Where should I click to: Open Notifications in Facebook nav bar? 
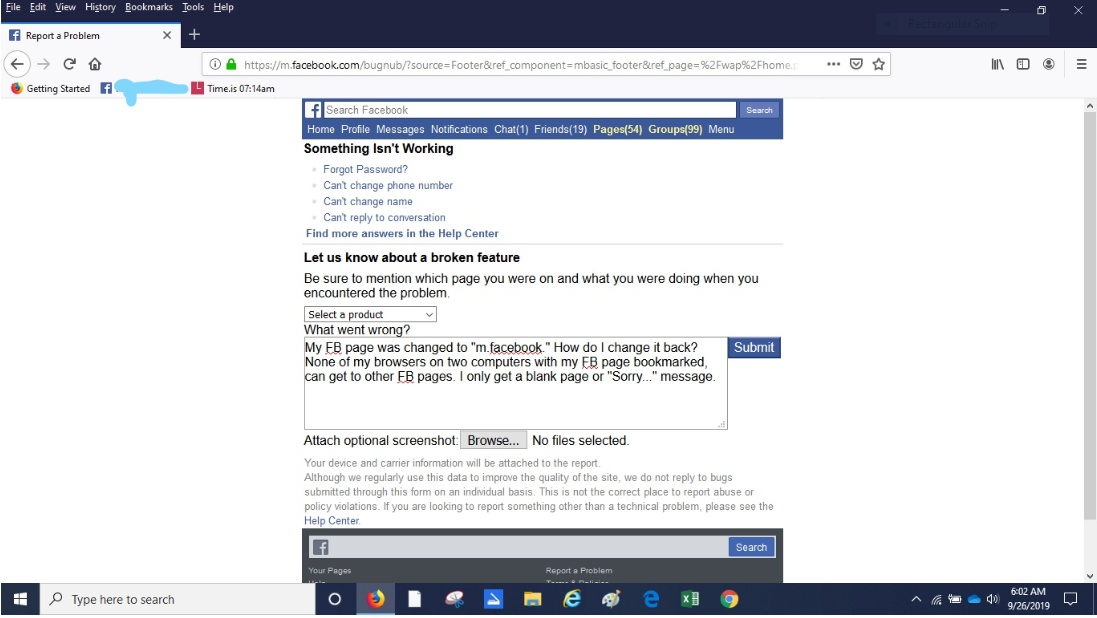(459, 129)
